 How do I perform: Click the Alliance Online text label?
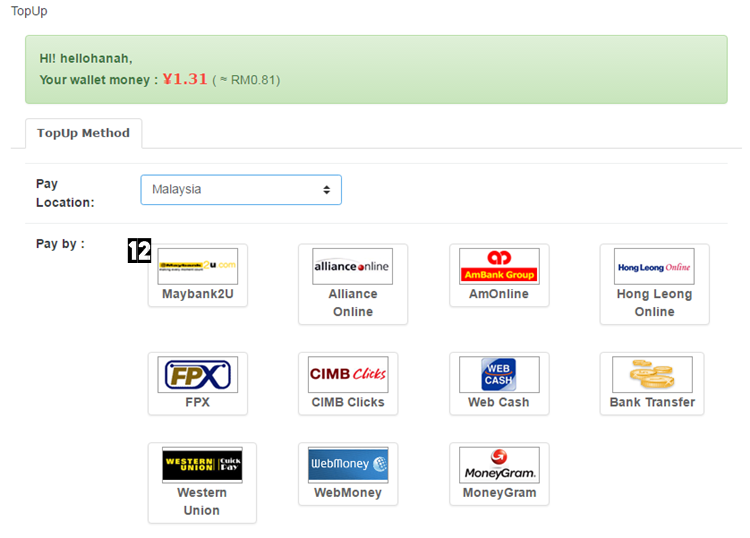(353, 303)
